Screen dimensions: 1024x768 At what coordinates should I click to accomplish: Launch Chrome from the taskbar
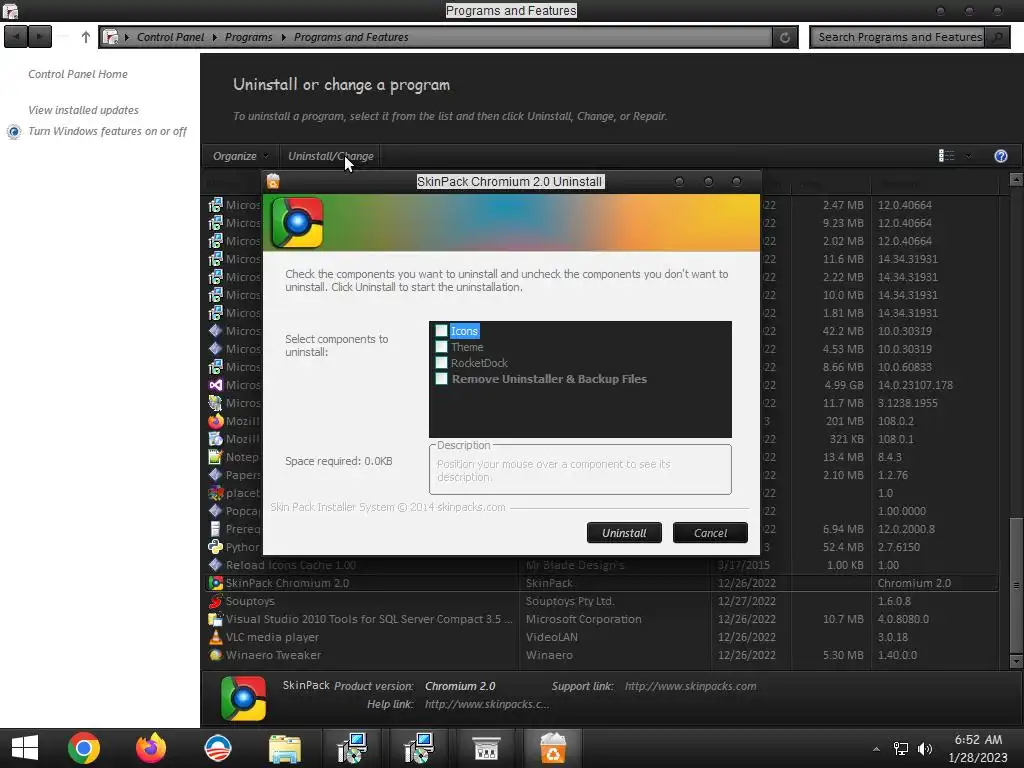pos(84,748)
